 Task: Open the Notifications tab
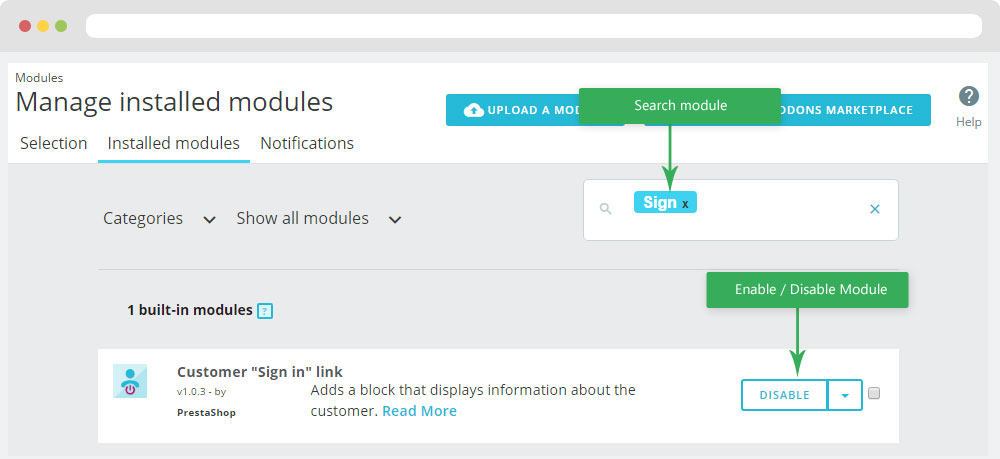307,143
